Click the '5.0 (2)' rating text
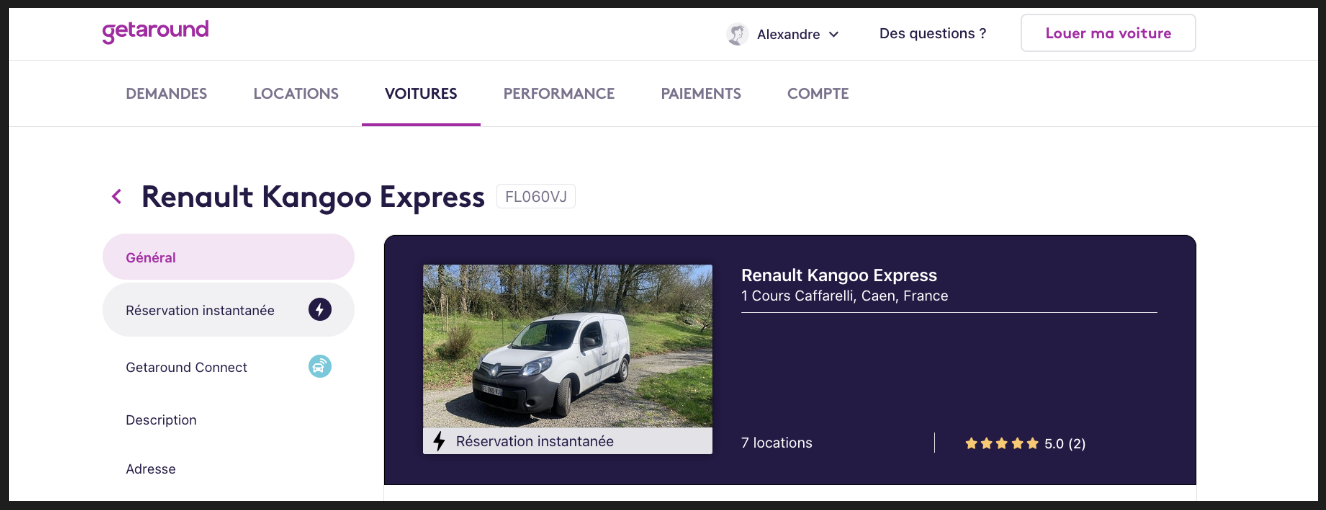Viewport: 1326px width, 510px height. [1065, 443]
